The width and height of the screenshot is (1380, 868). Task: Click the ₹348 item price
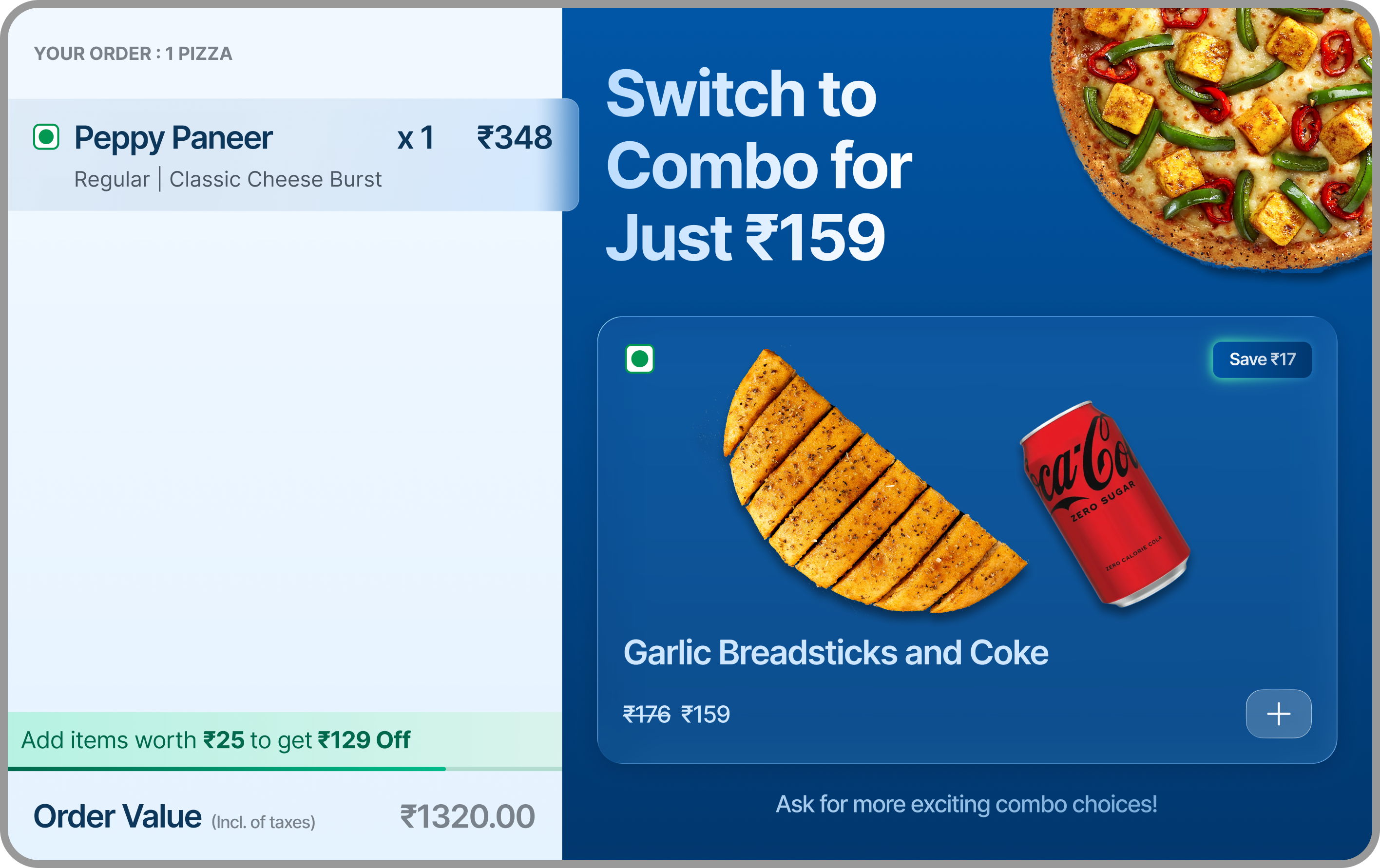(515, 138)
